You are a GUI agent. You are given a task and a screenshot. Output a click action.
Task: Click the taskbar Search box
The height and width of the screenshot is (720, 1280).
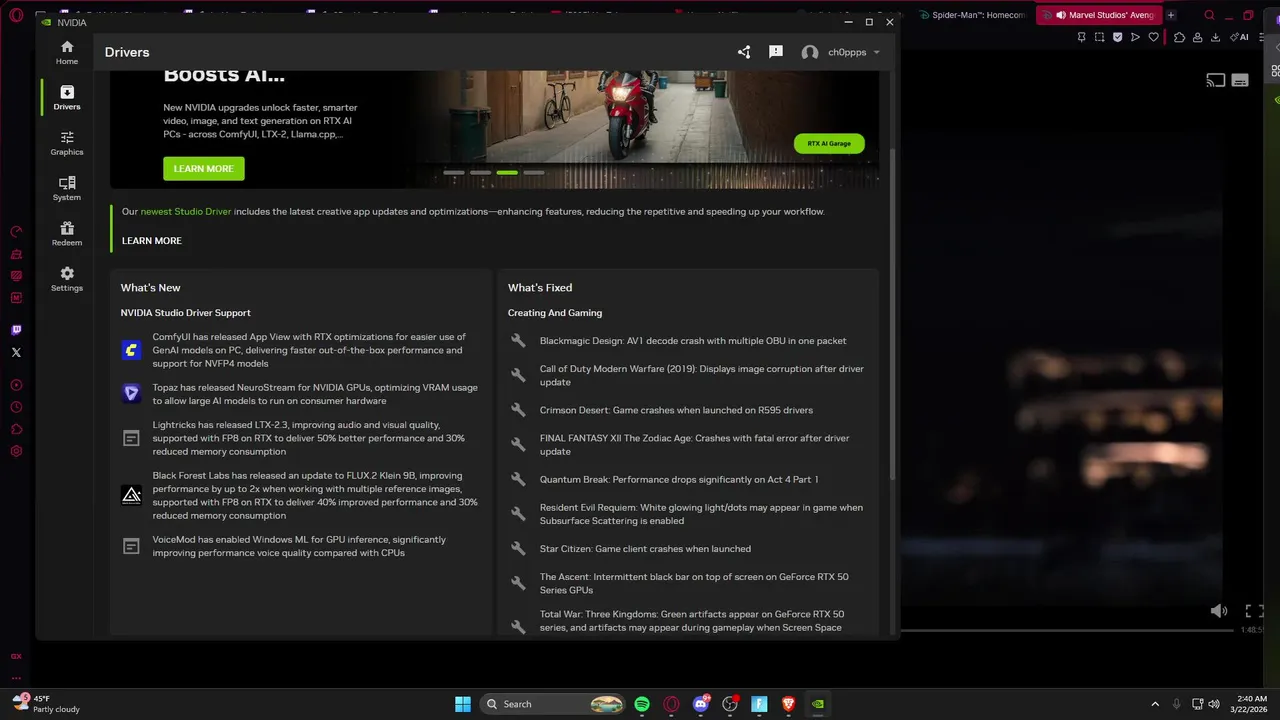coord(552,704)
